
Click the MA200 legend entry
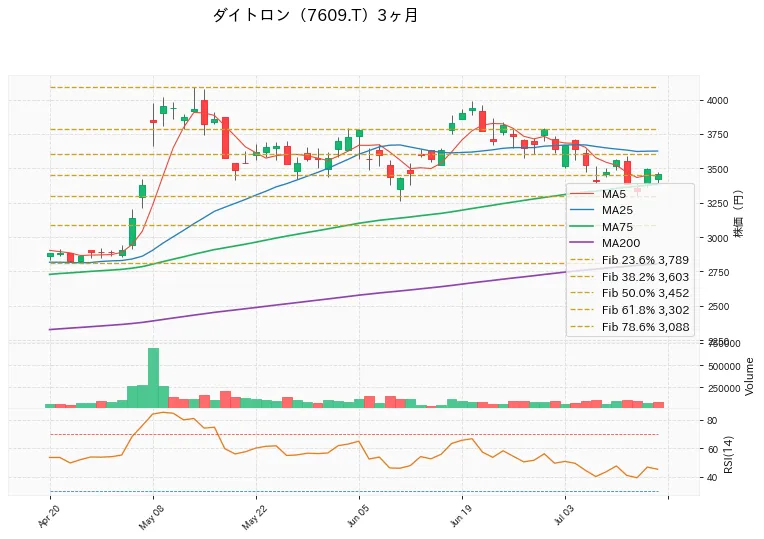click(x=605, y=243)
